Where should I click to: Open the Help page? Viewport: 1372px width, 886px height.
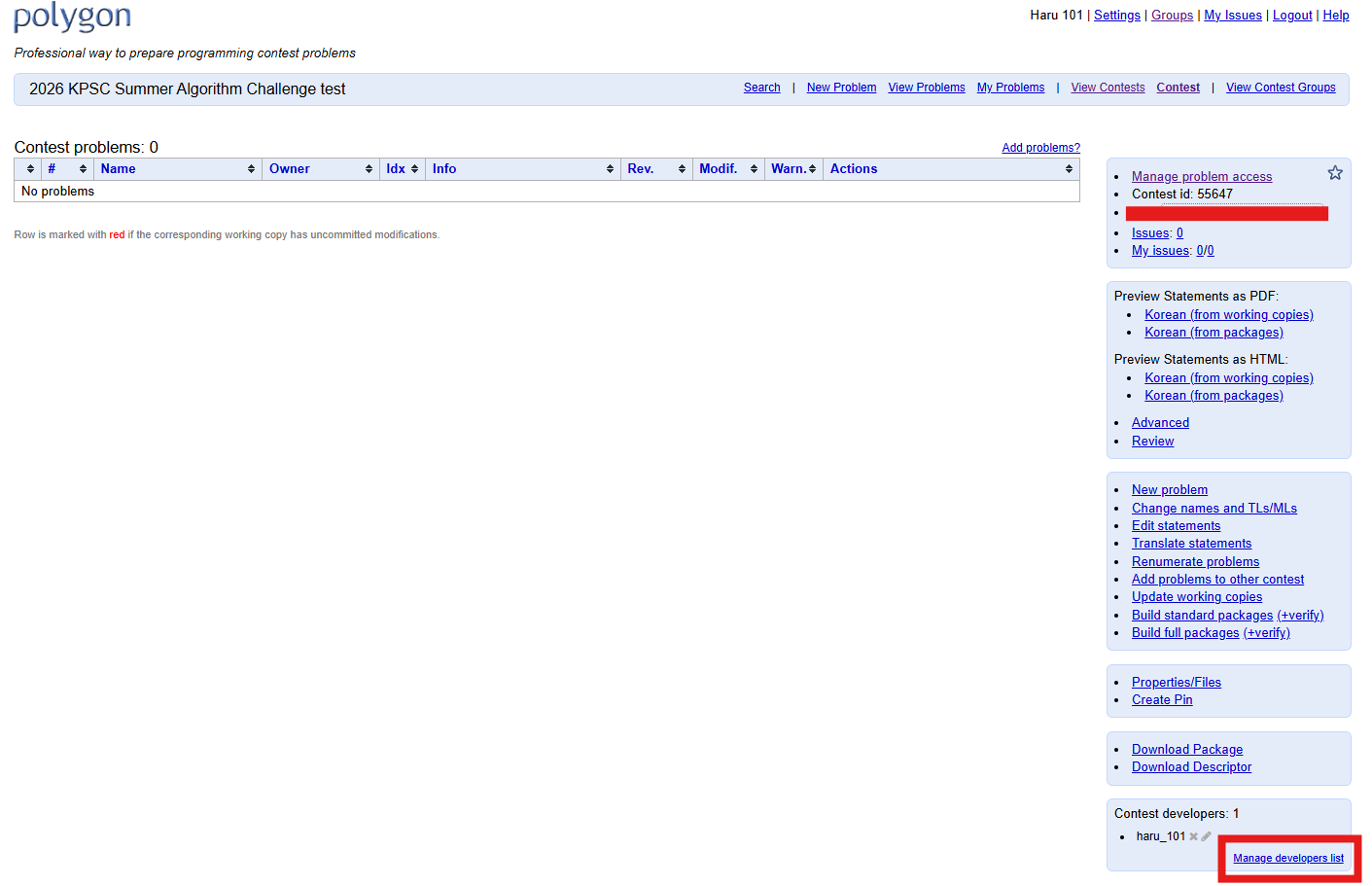tap(1336, 16)
